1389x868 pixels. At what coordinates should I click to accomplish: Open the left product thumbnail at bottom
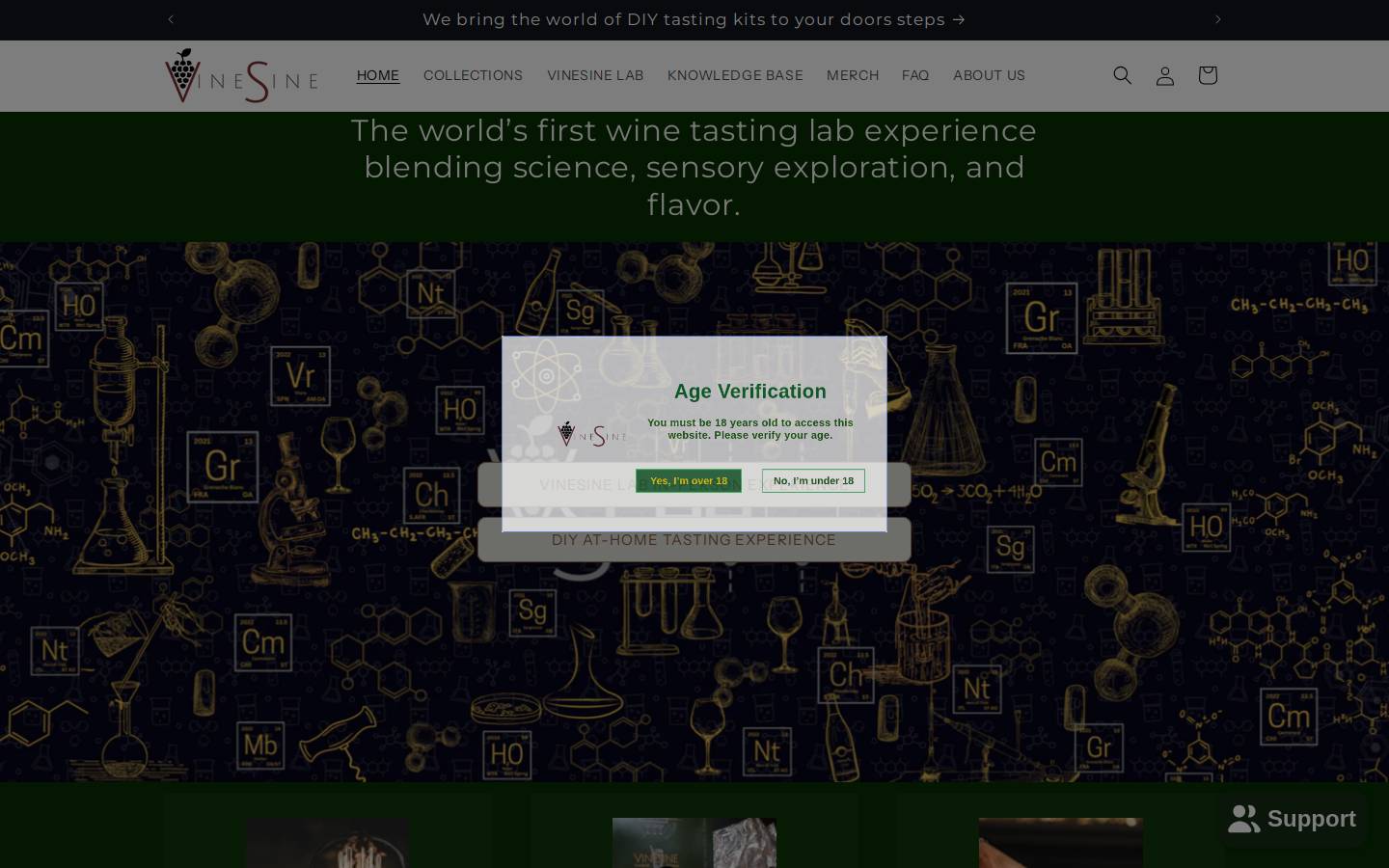coord(327,843)
